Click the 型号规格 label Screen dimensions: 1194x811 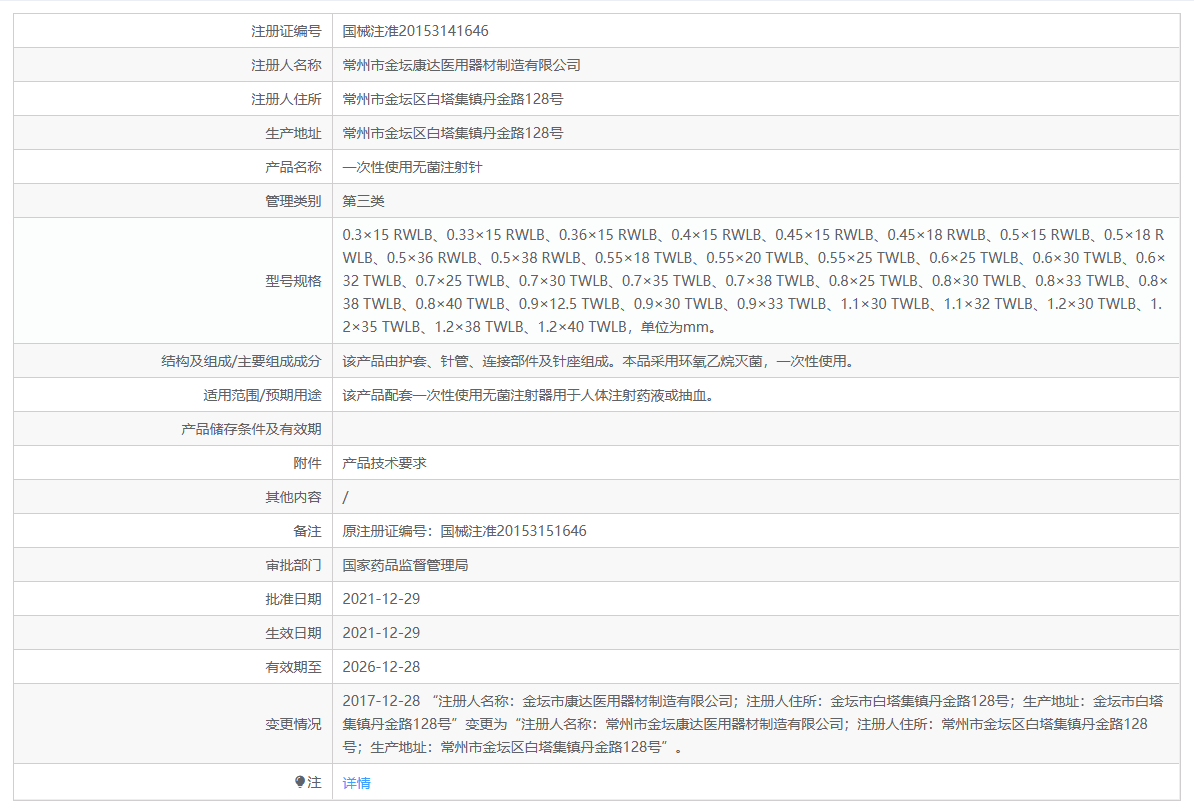pyautogui.click(x=293, y=281)
